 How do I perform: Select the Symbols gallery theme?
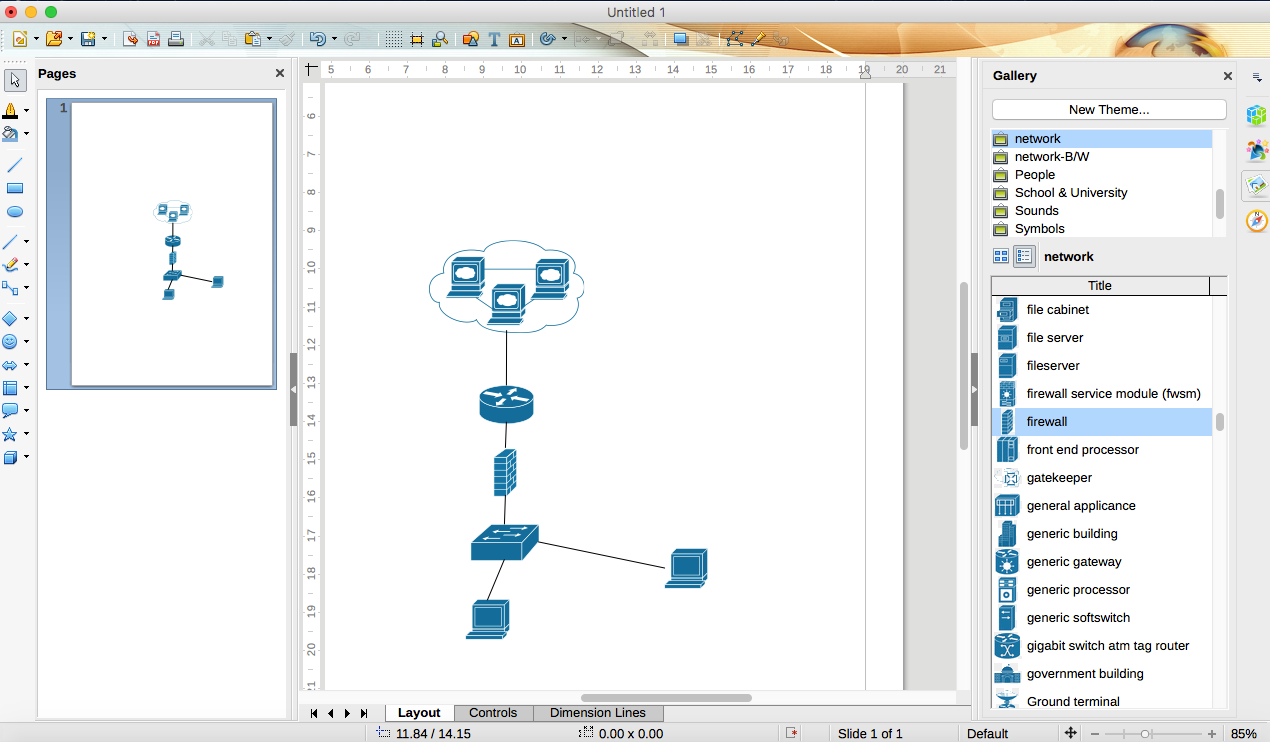pyautogui.click(x=1102, y=229)
